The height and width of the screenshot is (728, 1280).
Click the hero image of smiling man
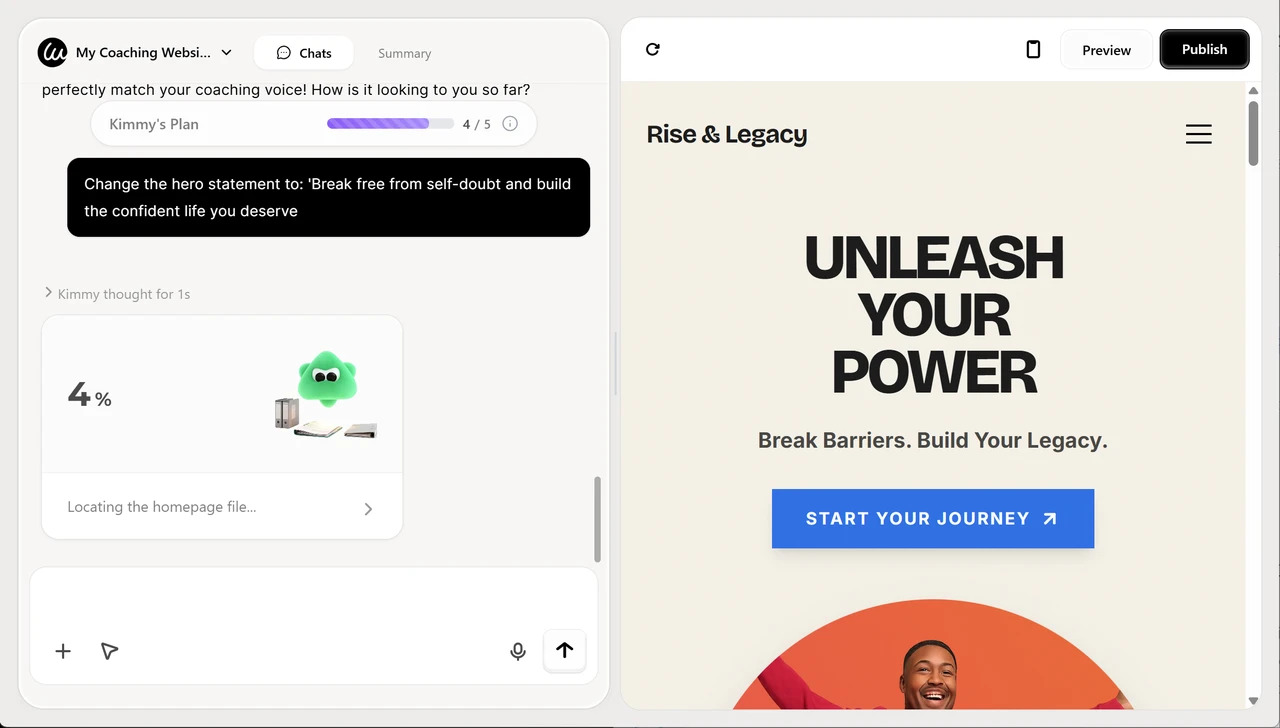933,655
